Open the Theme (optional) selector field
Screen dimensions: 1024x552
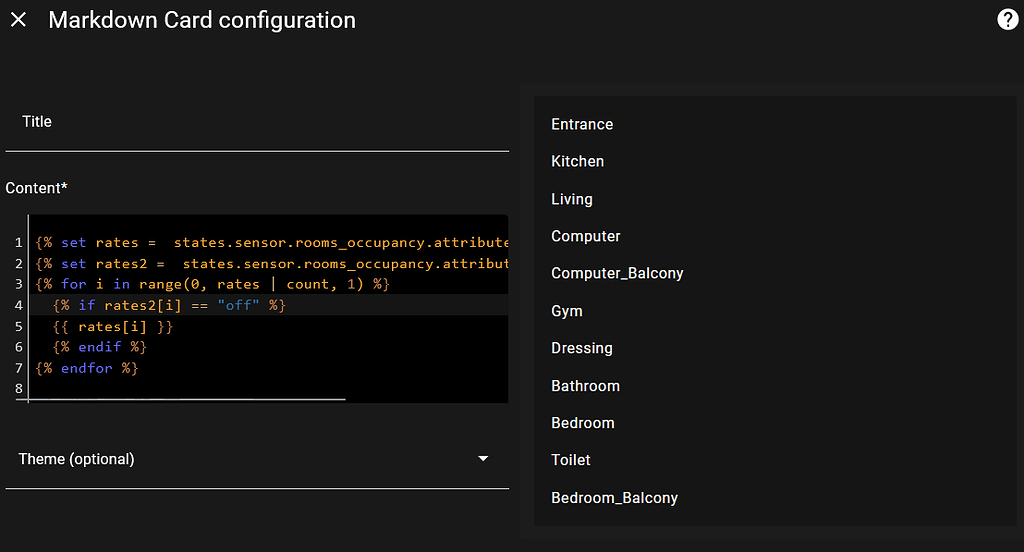pyautogui.click(x=257, y=459)
